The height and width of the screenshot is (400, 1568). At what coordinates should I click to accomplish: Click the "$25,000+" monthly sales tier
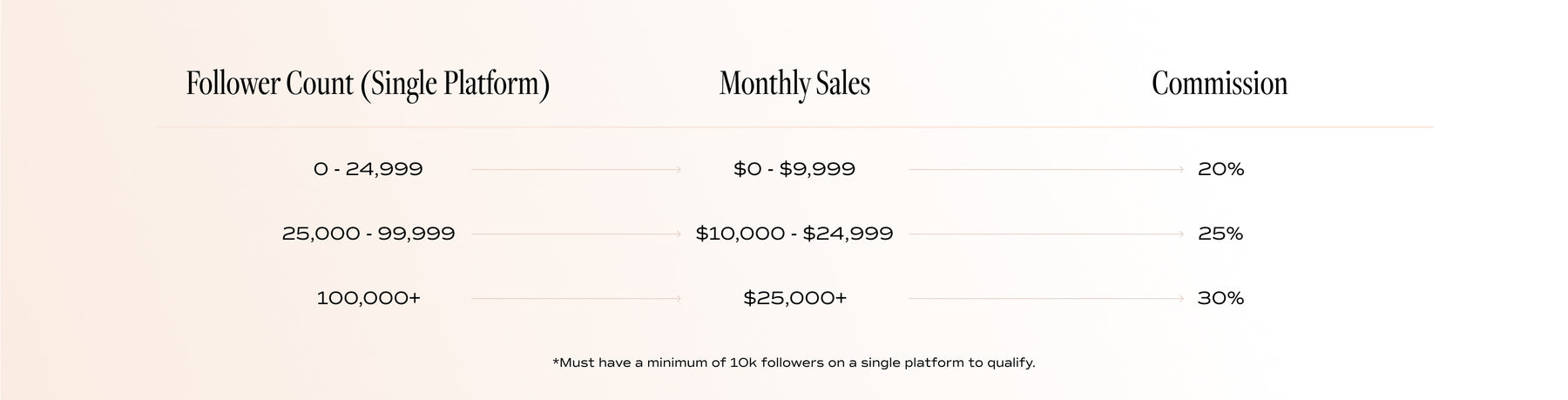(794, 298)
